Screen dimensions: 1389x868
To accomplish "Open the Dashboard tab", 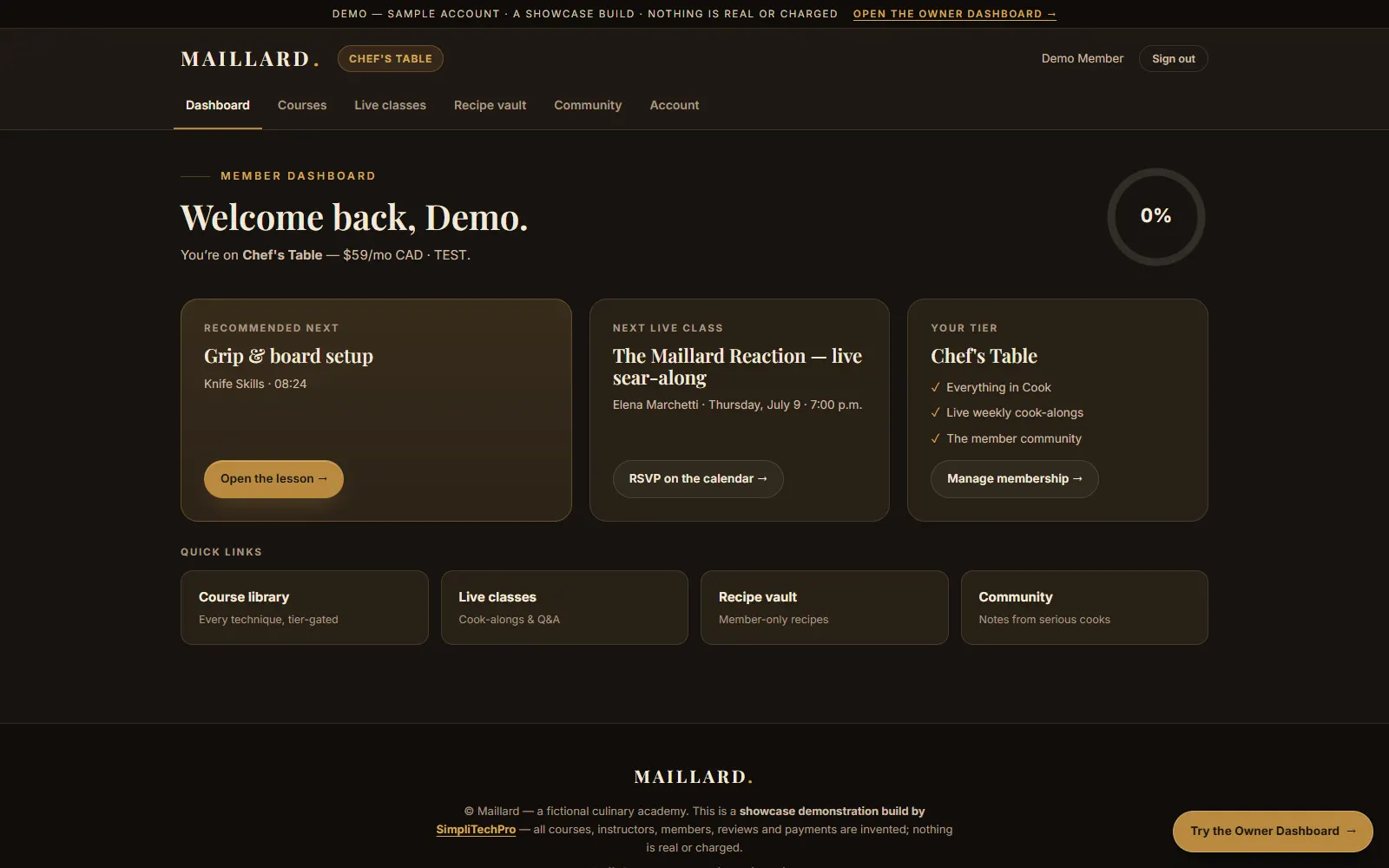I will [218, 105].
